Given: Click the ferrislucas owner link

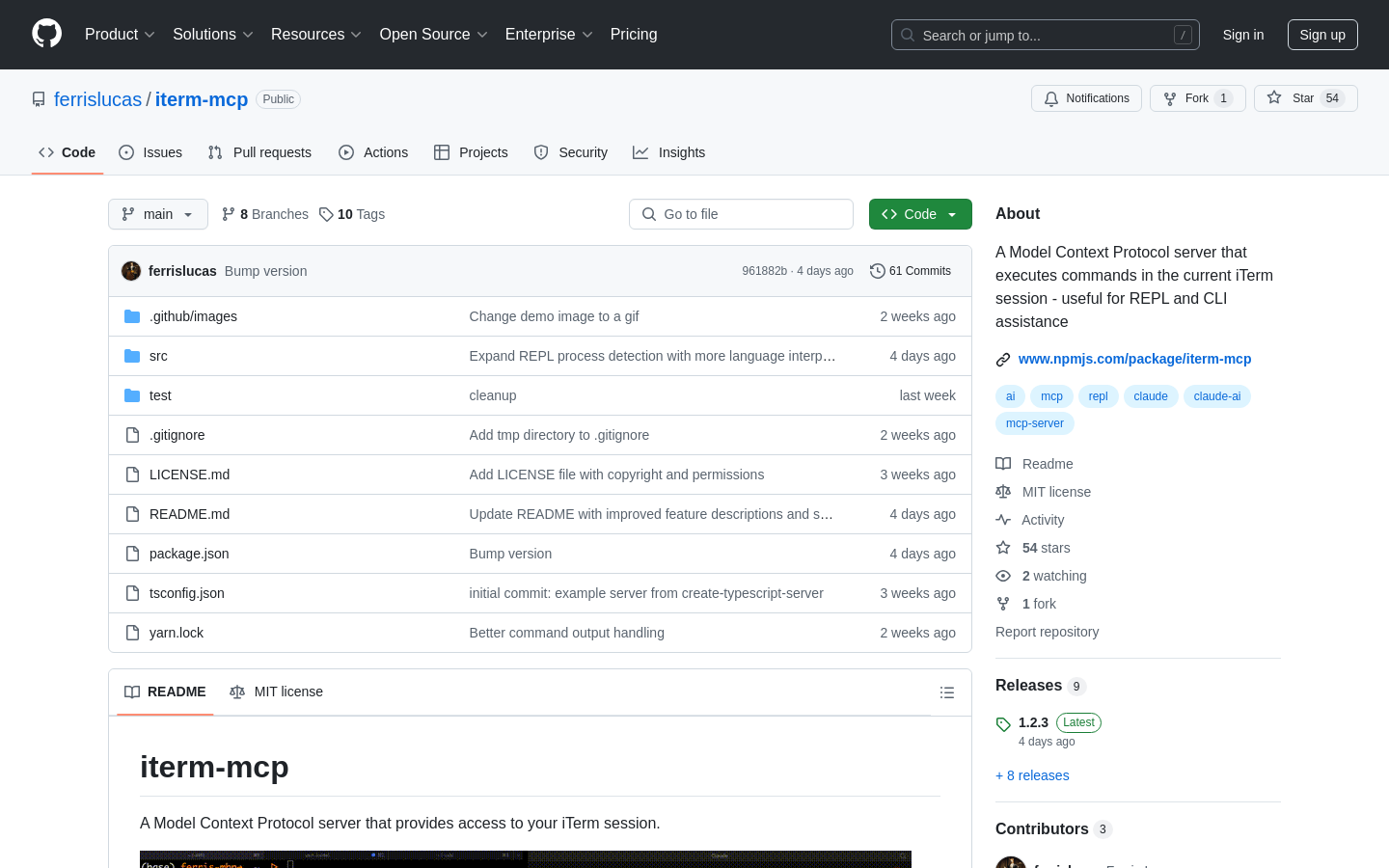Looking at the screenshot, I should [97, 99].
